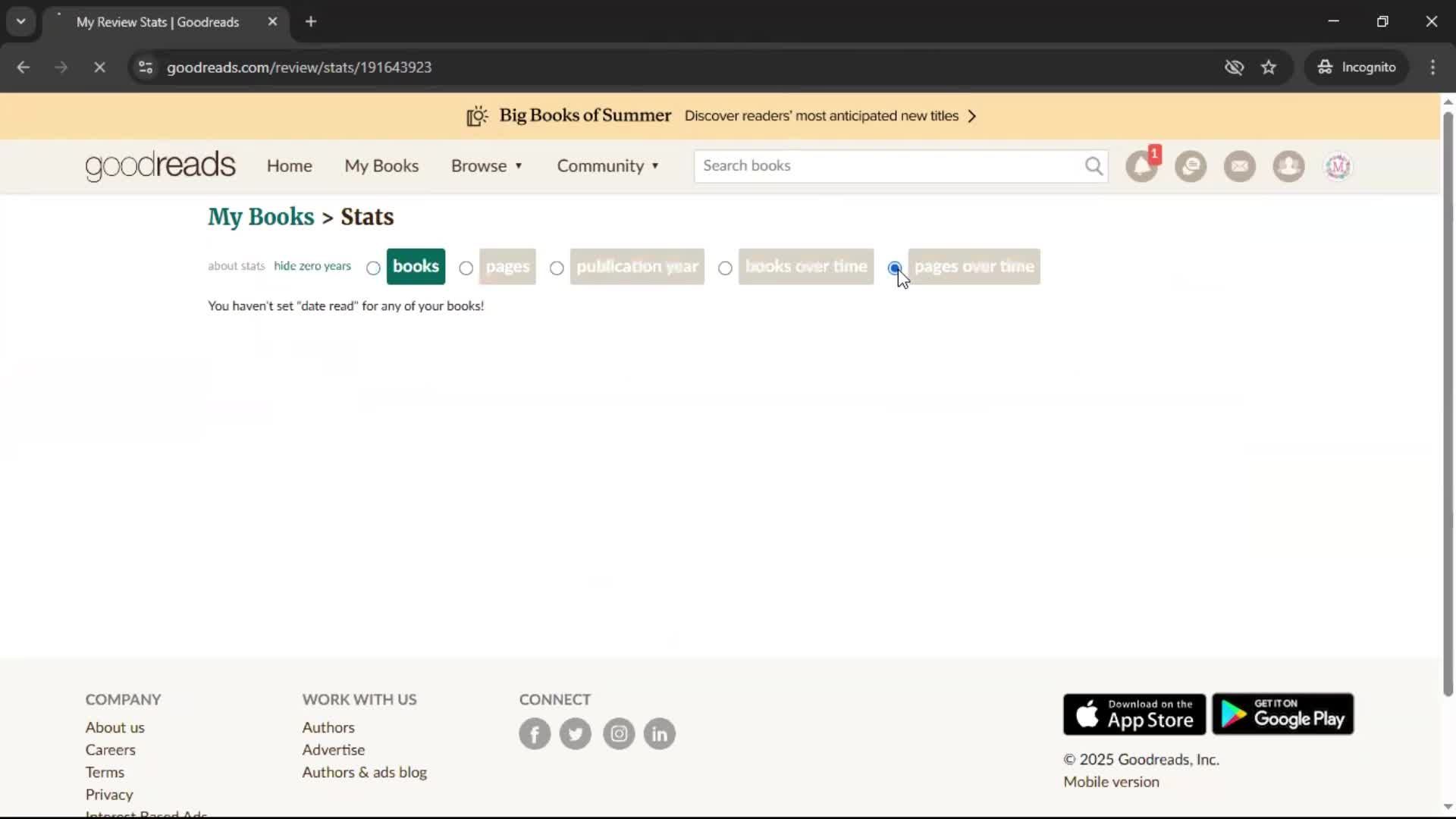Click Discover readers' most anticipated new titles
This screenshot has width=1456, height=819.
(x=821, y=116)
